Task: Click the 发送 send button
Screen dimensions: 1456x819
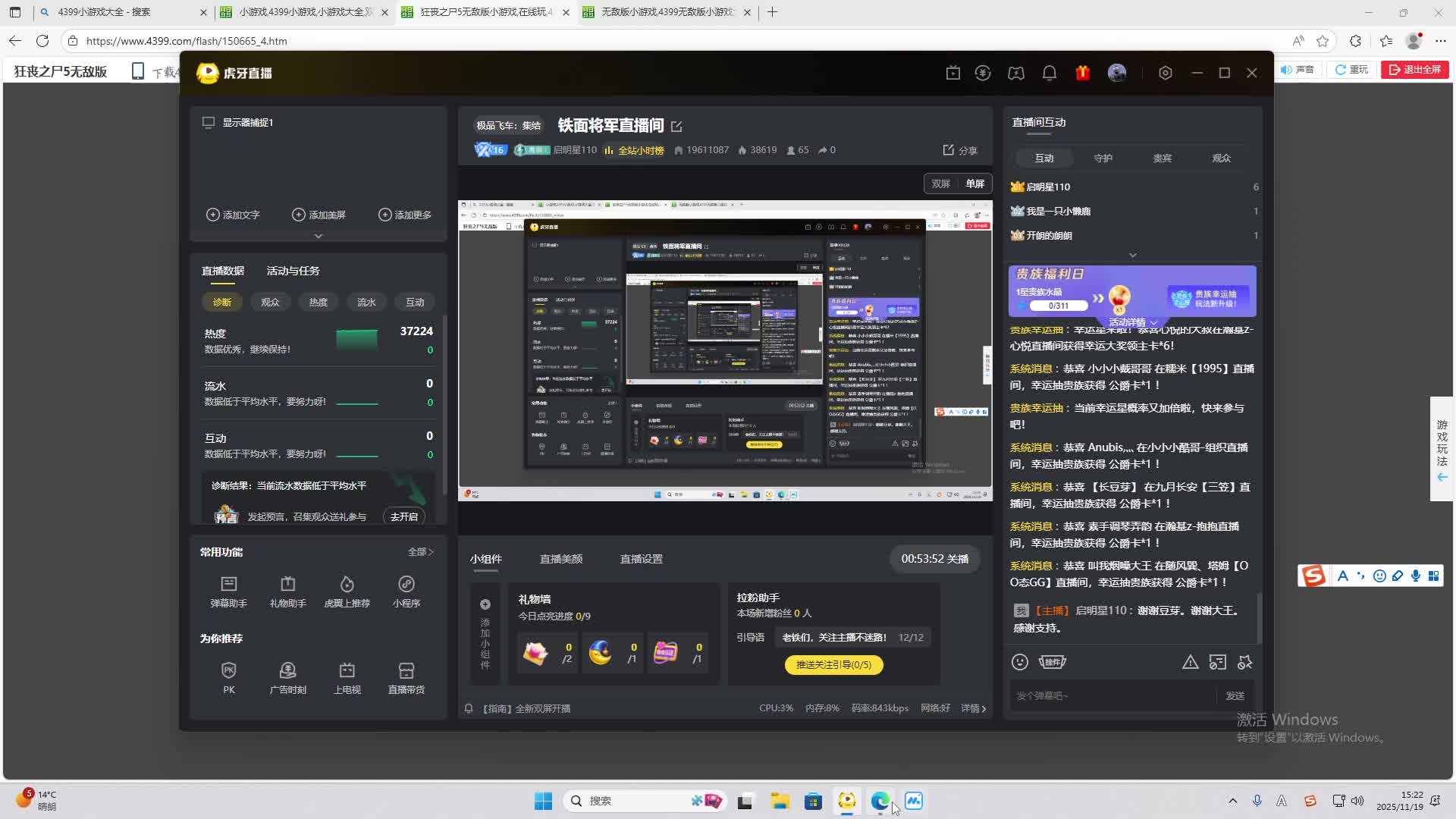Action: click(1235, 695)
